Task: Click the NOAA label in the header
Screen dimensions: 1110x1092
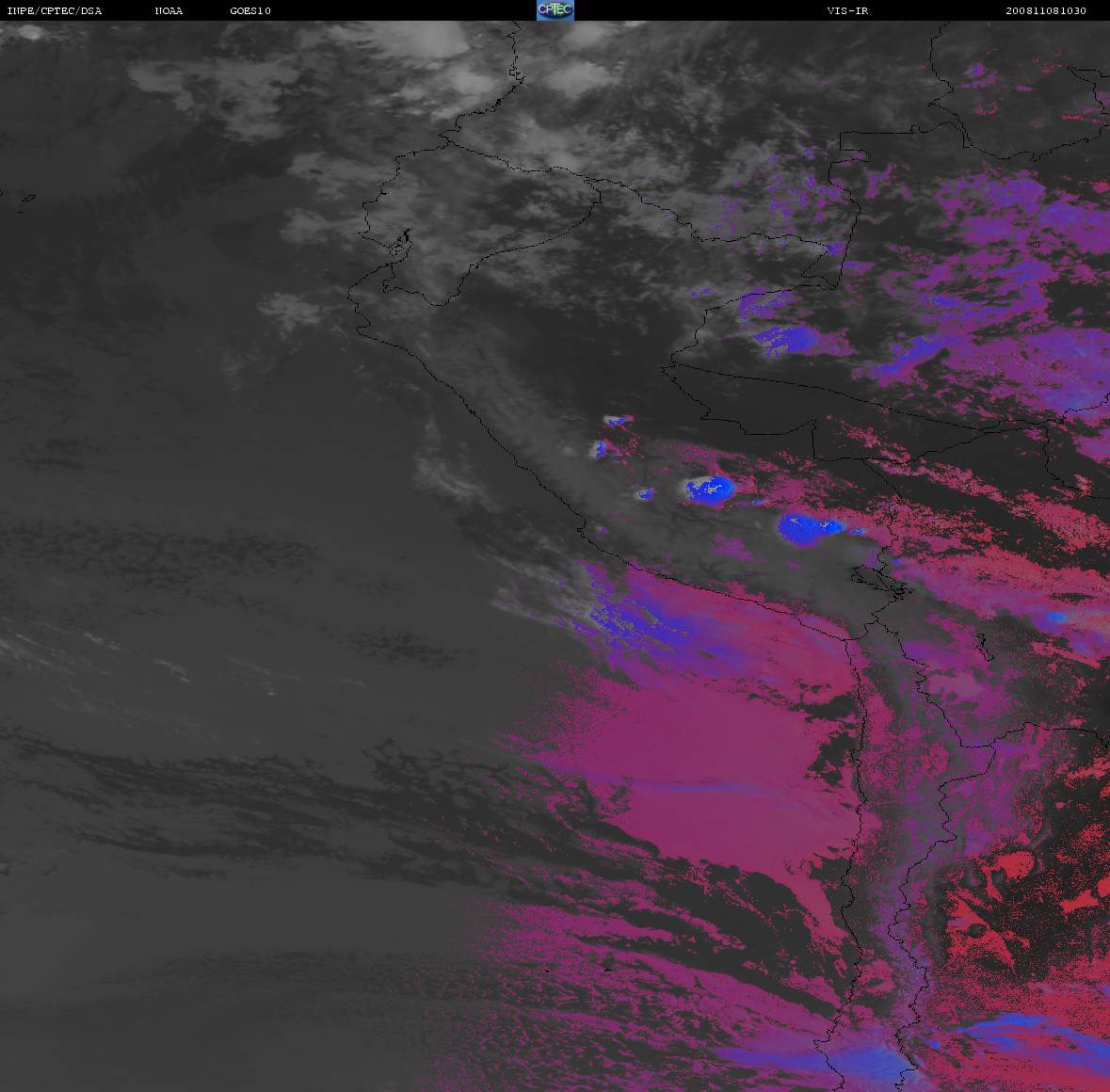Action: [169, 10]
